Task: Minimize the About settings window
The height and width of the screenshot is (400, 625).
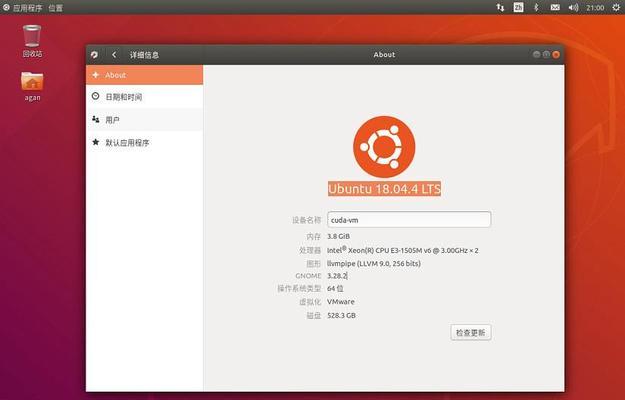Action: coord(537,54)
